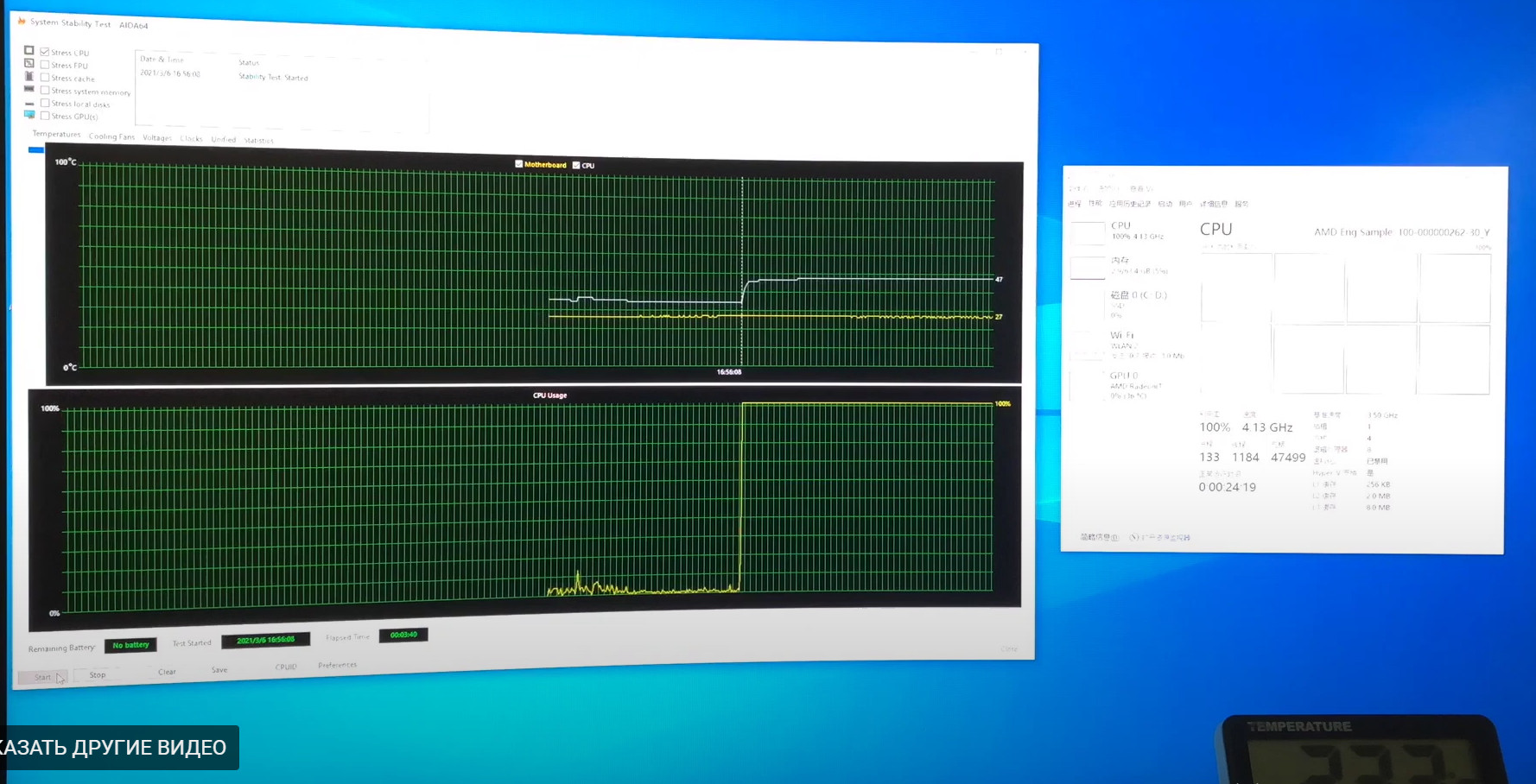Click the CPU chip icon beside Stress CPU
1536x784 pixels.
[29, 51]
